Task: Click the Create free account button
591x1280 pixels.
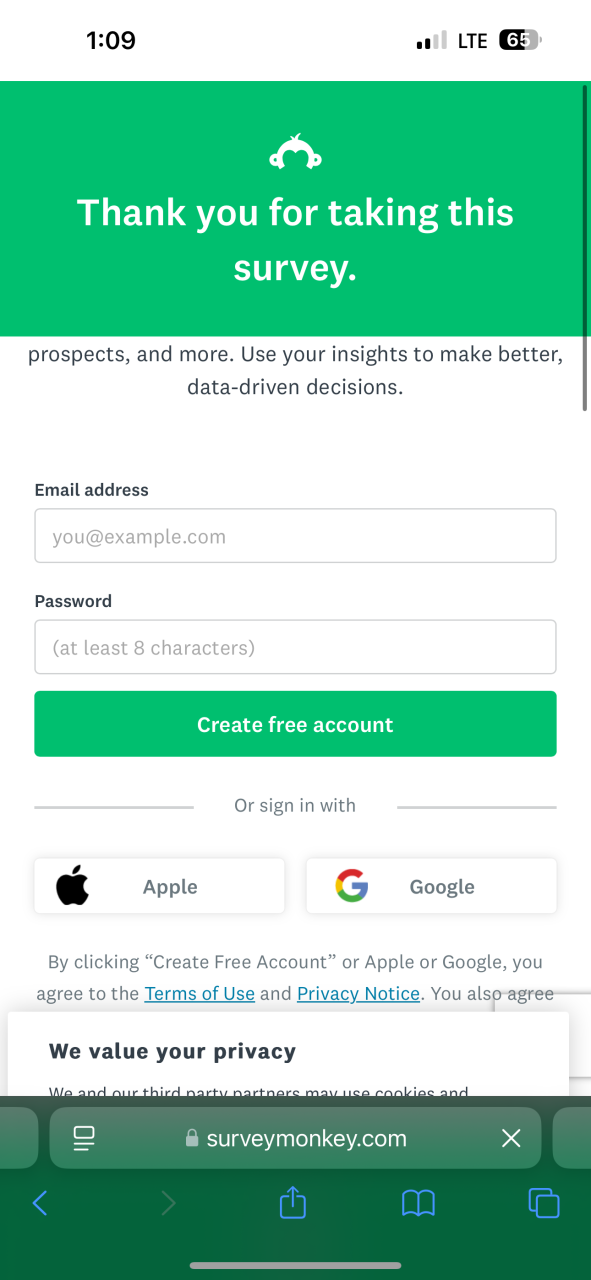Action: pyautogui.click(x=295, y=724)
